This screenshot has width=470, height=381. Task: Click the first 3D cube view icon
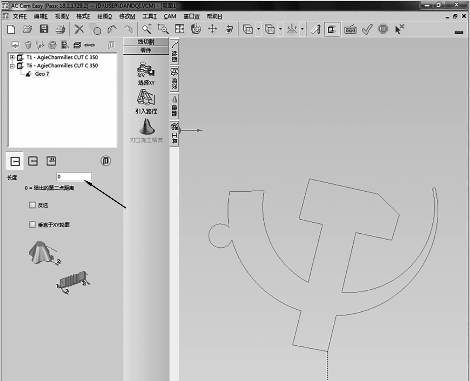248,29
